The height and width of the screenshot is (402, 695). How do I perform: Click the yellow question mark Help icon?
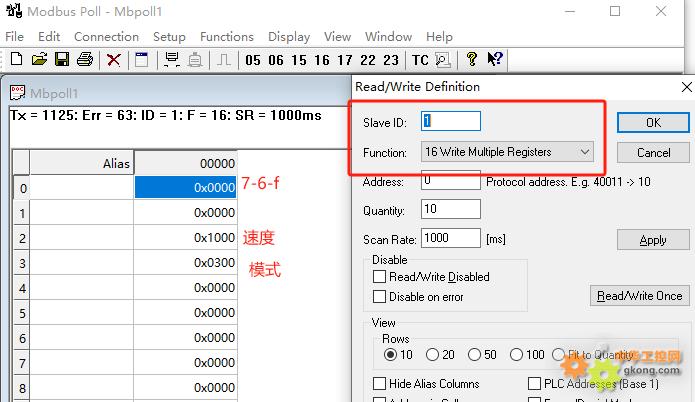point(472,59)
